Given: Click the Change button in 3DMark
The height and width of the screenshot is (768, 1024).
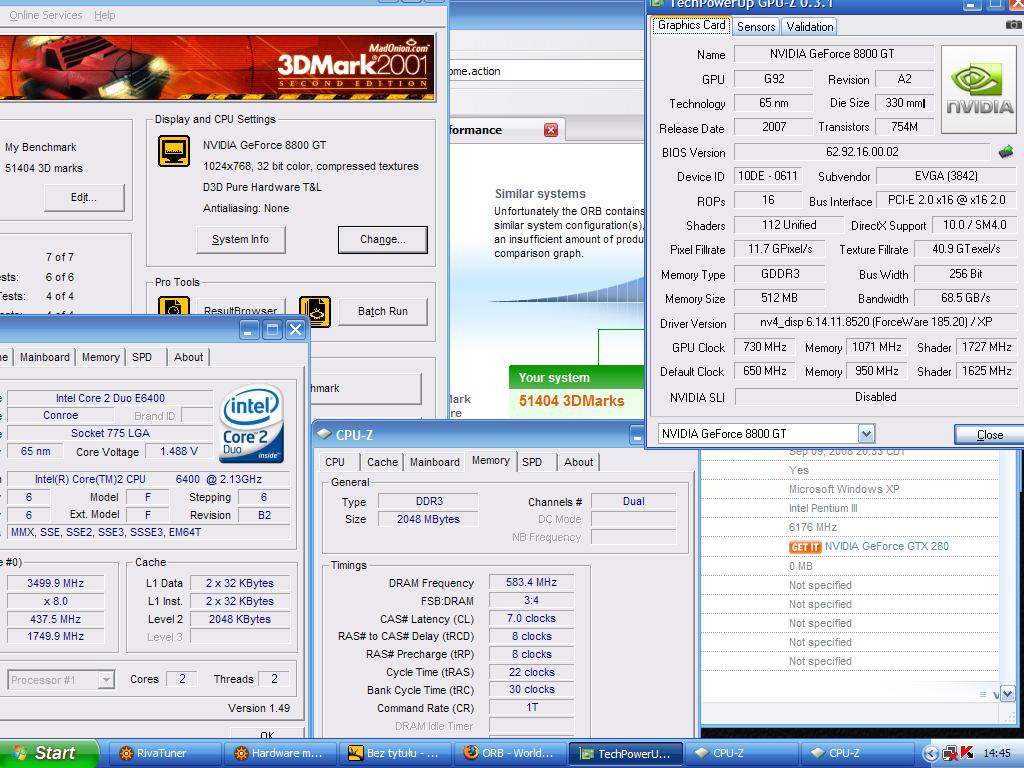Looking at the screenshot, I should pyautogui.click(x=383, y=240).
